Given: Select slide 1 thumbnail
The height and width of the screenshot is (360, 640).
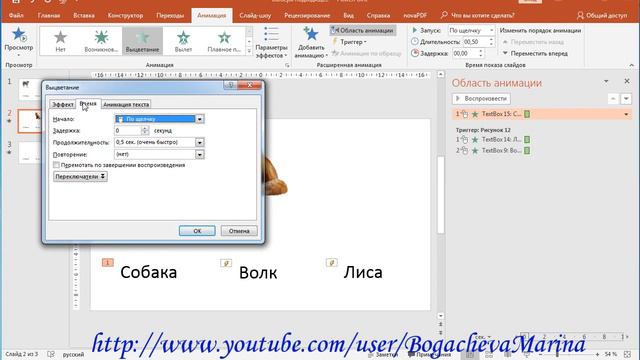Looking at the screenshot, I should click(30, 89).
